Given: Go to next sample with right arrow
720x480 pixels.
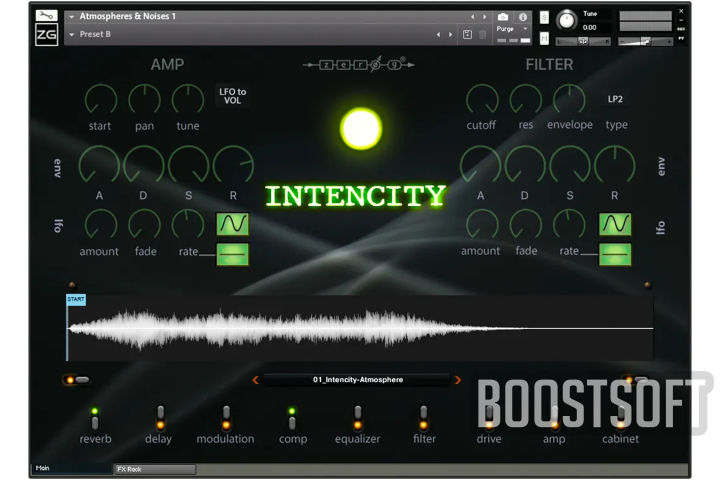Looking at the screenshot, I should 458,380.
